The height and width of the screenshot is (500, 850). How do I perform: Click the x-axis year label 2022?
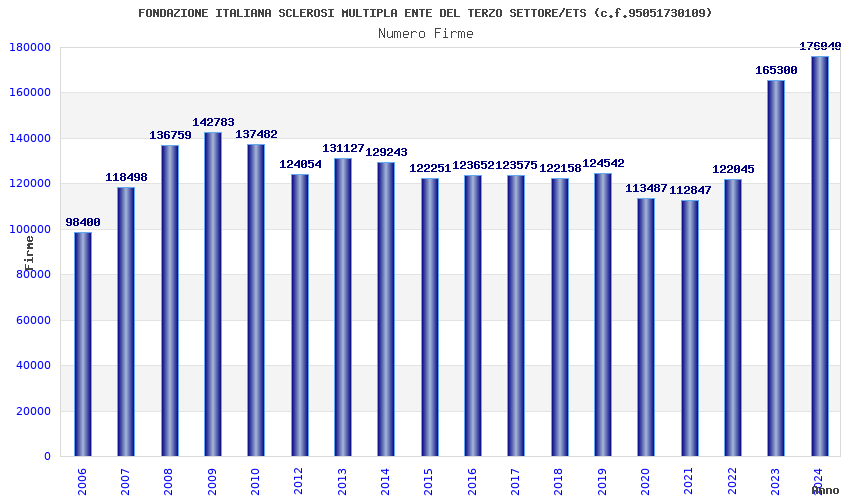point(732,482)
